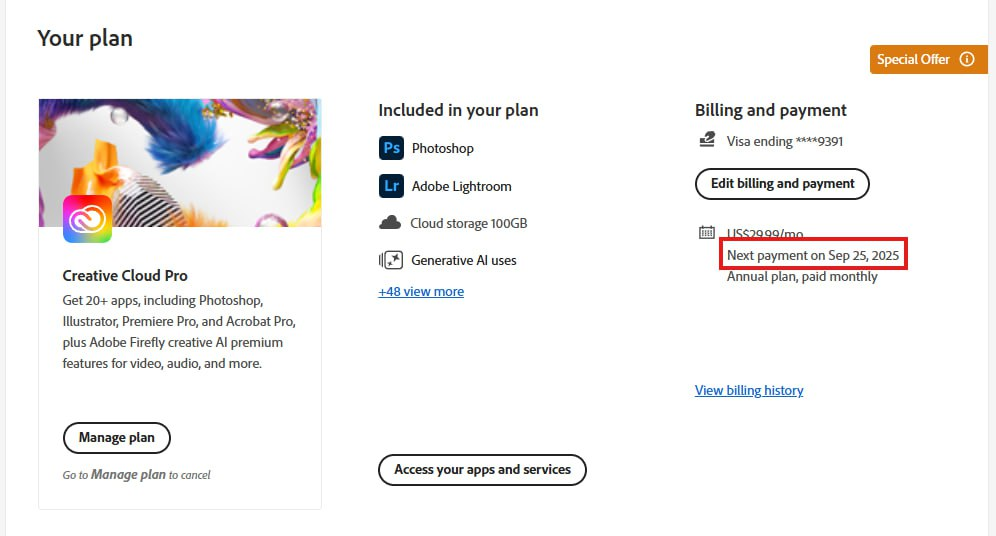
Task: Open the Special Offer banner
Action: [913, 59]
